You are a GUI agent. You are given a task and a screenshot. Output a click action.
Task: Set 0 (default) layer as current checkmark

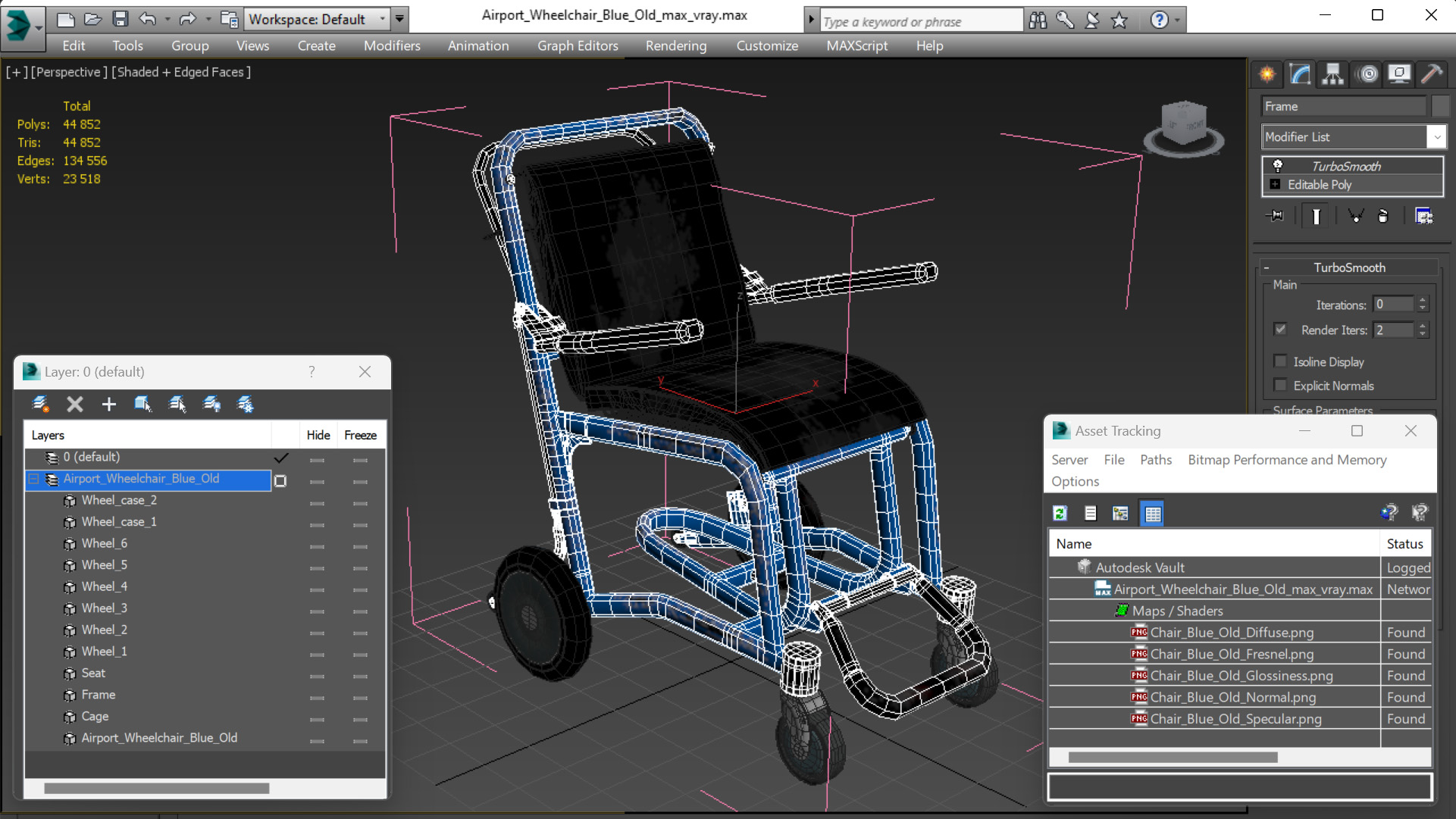[x=281, y=458]
